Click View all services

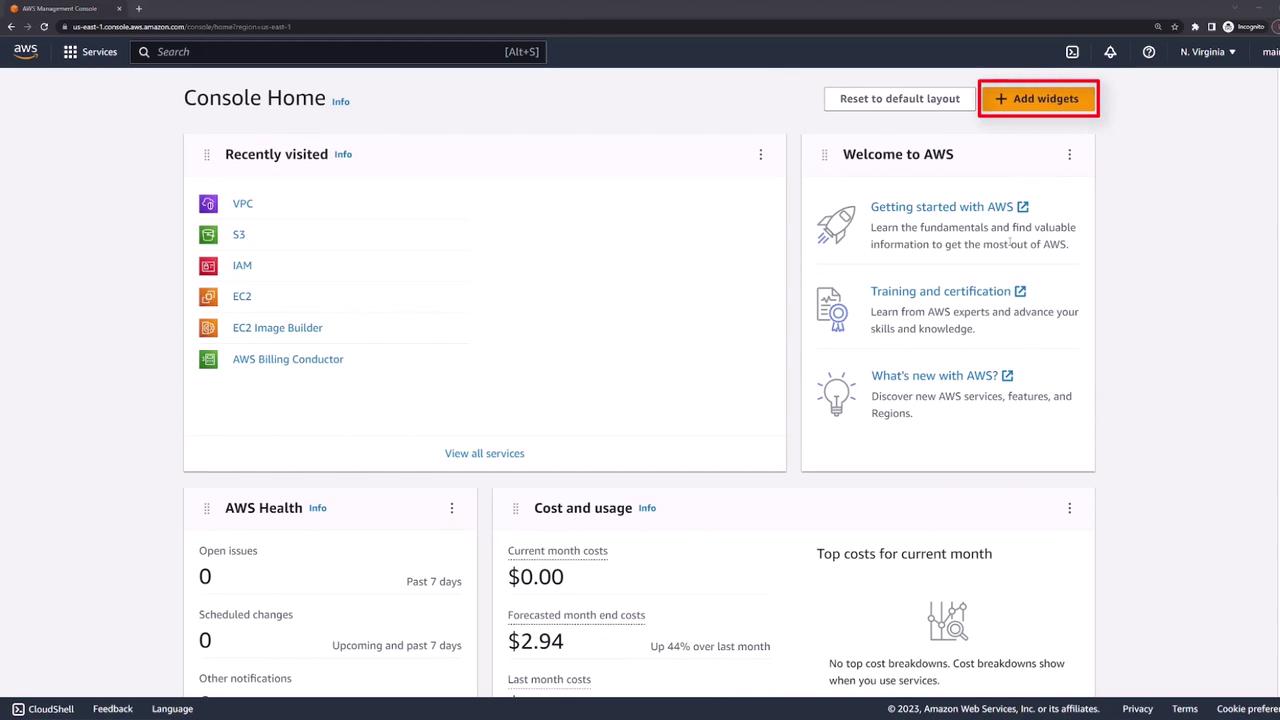pyautogui.click(x=485, y=454)
